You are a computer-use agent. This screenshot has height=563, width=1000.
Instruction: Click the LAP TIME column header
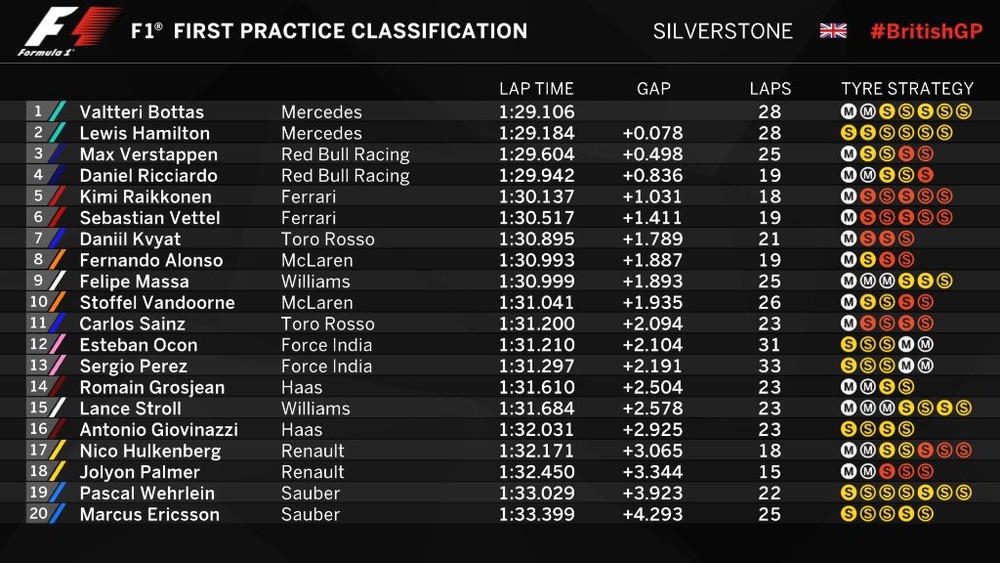click(x=536, y=89)
